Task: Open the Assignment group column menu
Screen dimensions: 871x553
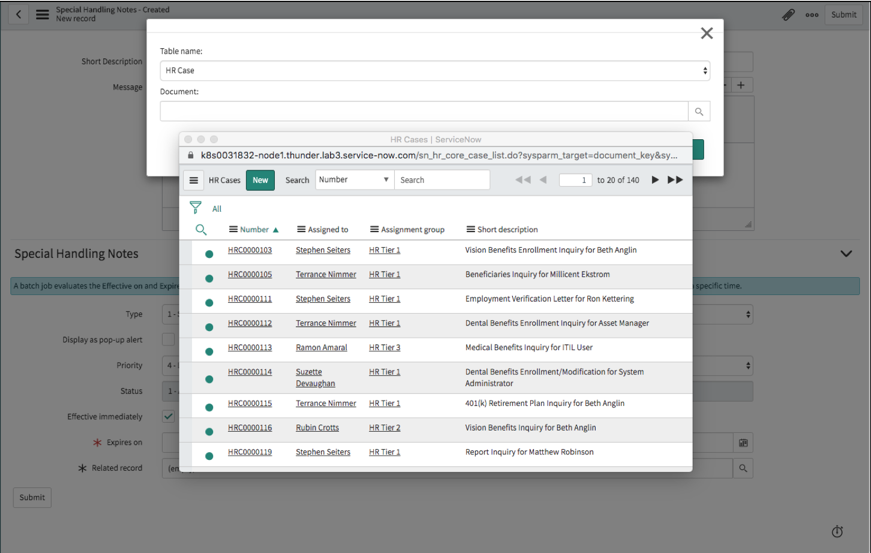Action: pyautogui.click(x=374, y=229)
